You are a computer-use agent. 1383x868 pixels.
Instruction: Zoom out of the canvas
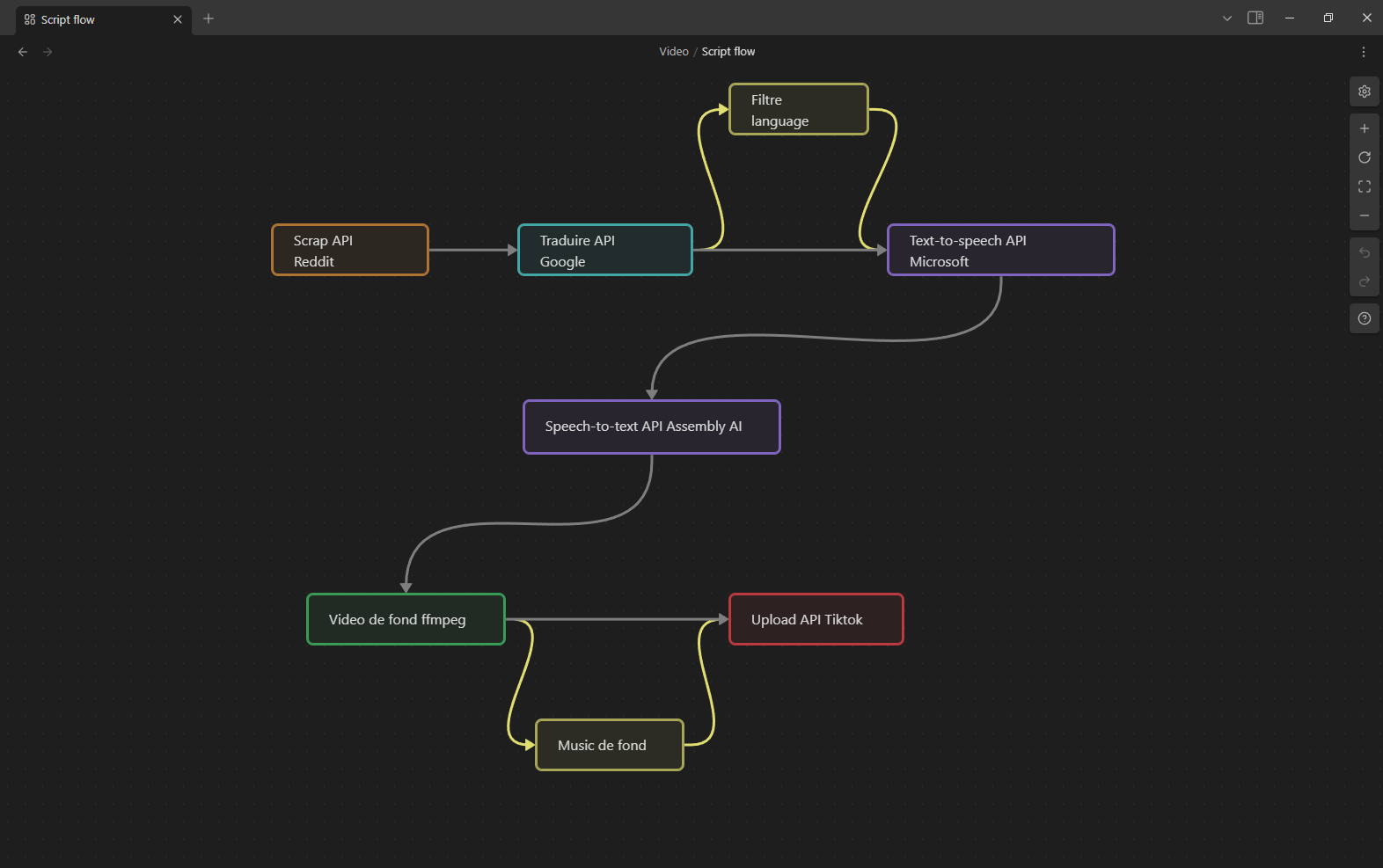(x=1365, y=215)
